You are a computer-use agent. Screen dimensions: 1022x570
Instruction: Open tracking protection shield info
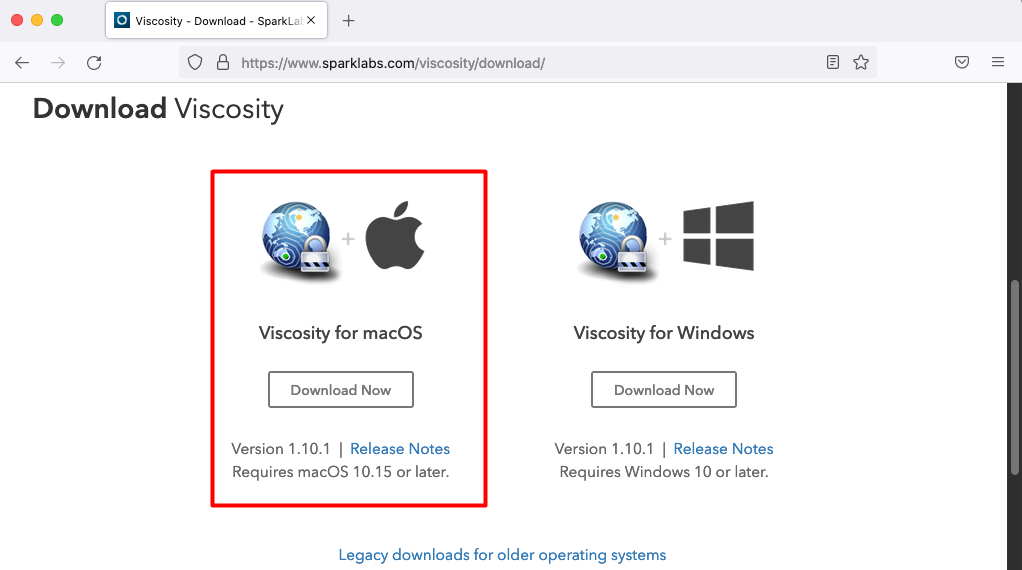(195, 63)
